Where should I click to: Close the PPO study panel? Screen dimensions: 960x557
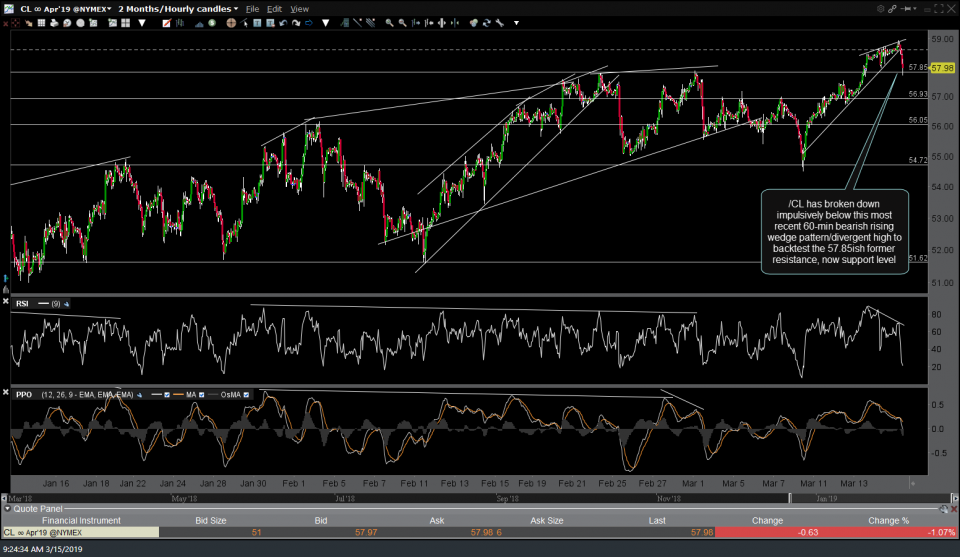click(6, 392)
